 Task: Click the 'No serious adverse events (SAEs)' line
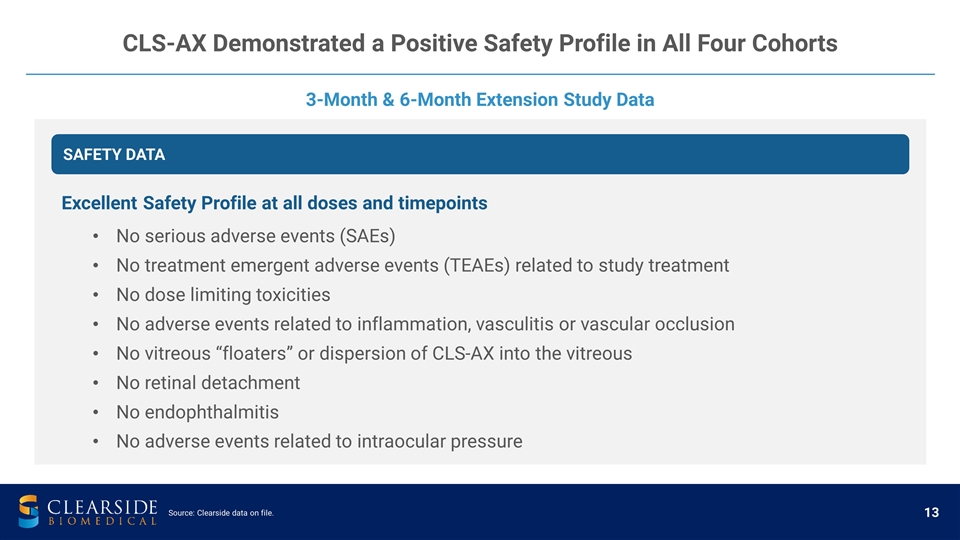tap(256, 237)
